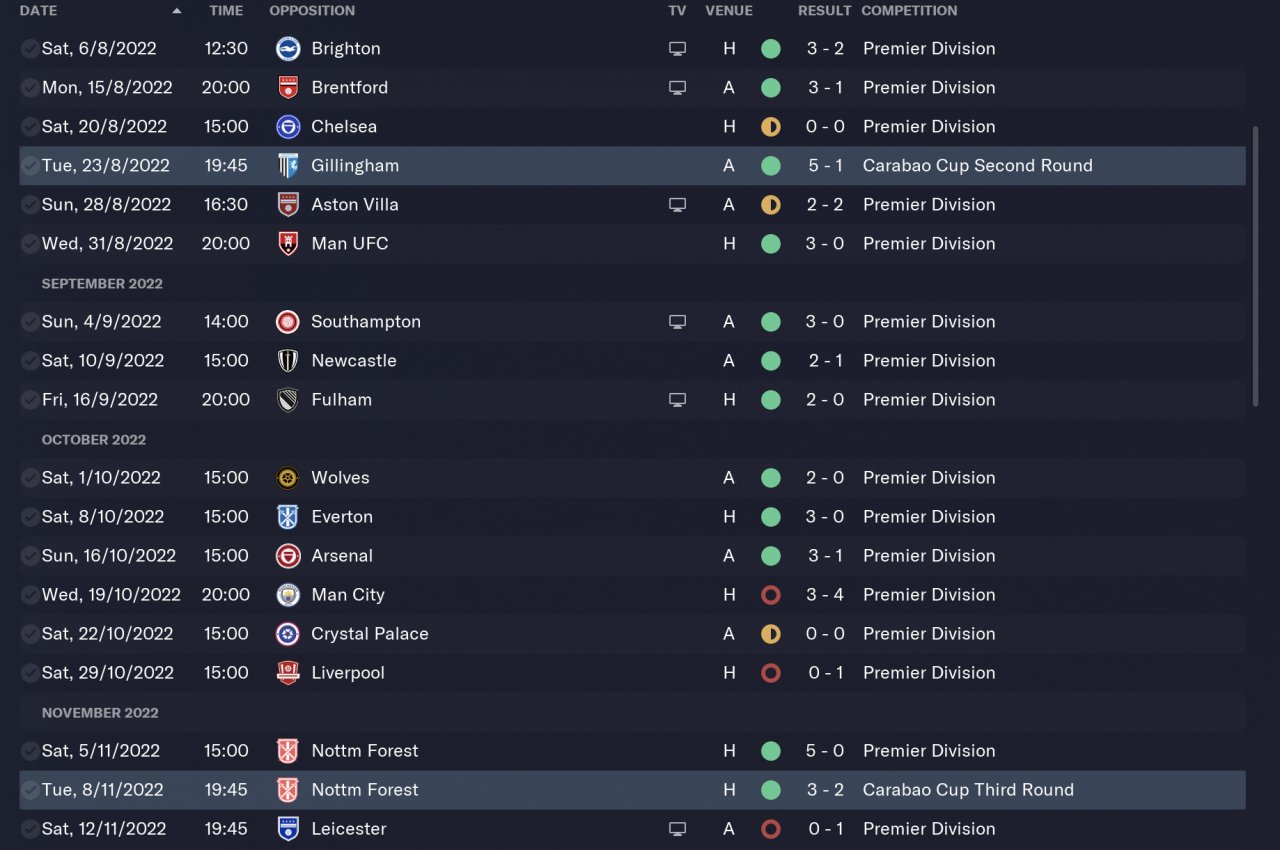Sort fixtures by the Competition column header
Viewport: 1280px width, 850px height.
pos(909,11)
